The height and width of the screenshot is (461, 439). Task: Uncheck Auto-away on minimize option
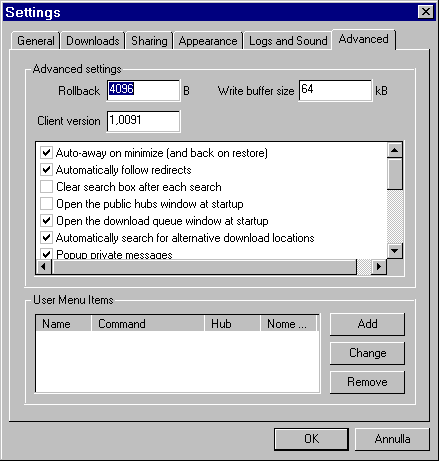tap(46, 153)
